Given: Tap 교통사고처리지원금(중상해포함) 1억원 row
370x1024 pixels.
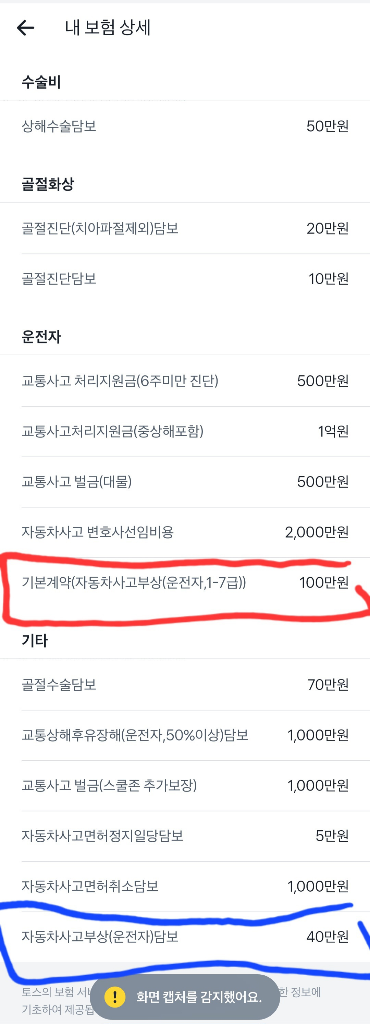Looking at the screenshot, I should point(185,431).
